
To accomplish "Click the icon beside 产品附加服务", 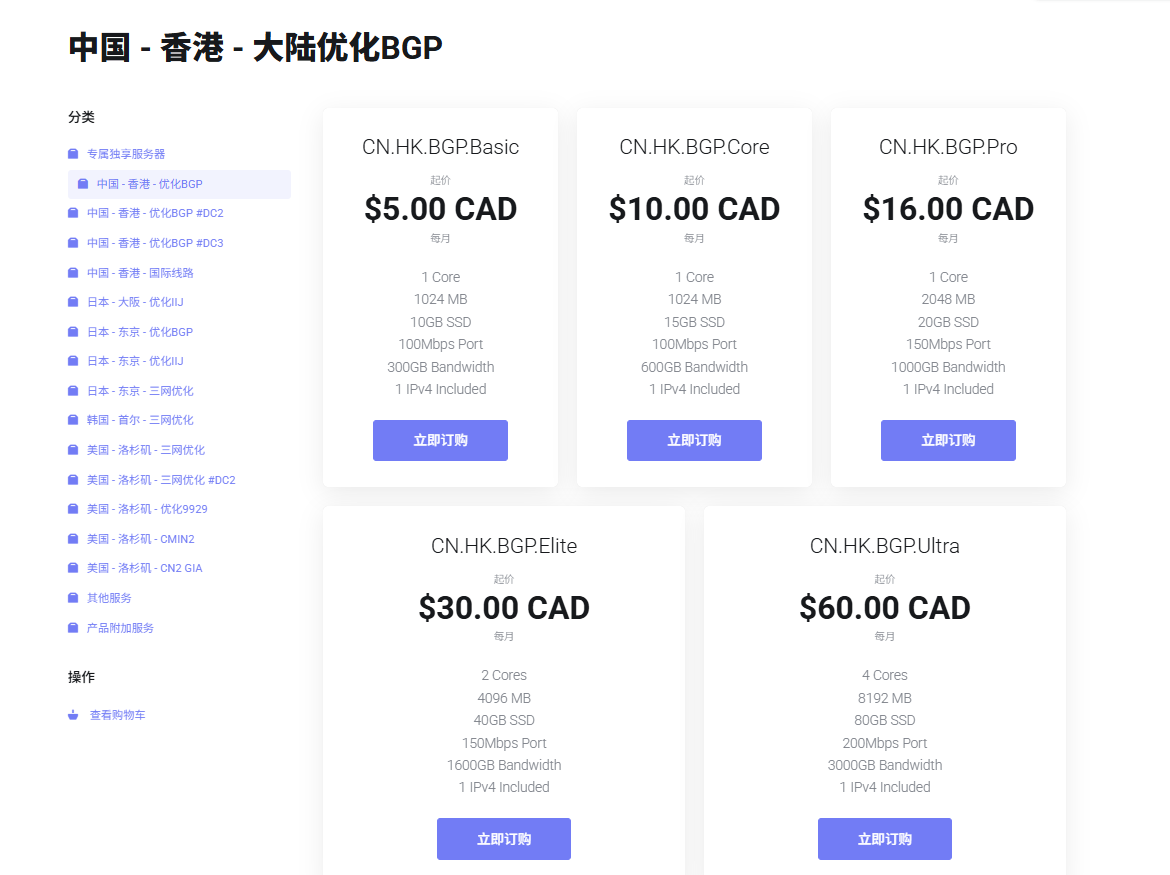I will coord(72,627).
